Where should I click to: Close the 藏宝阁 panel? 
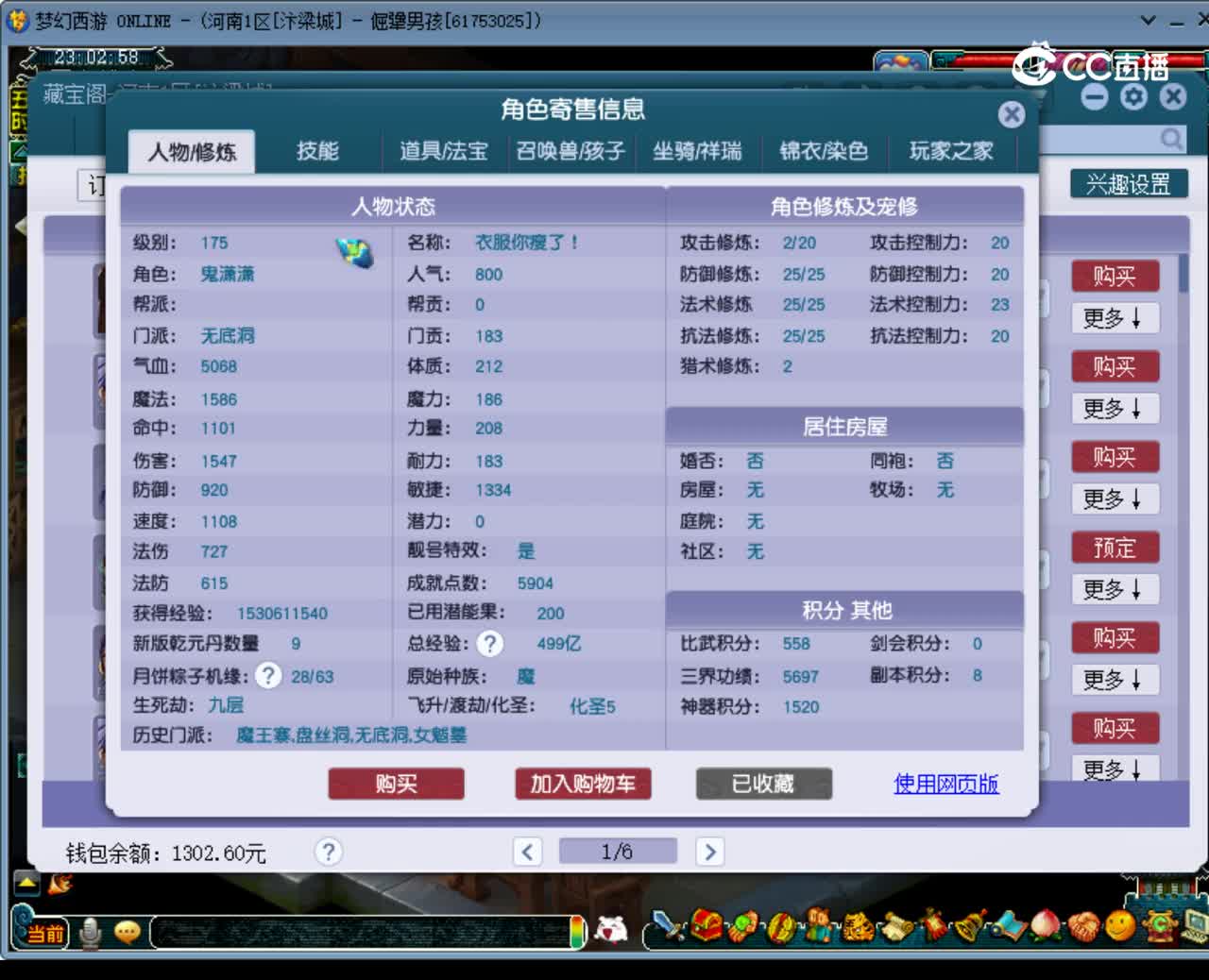tap(1173, 96)
